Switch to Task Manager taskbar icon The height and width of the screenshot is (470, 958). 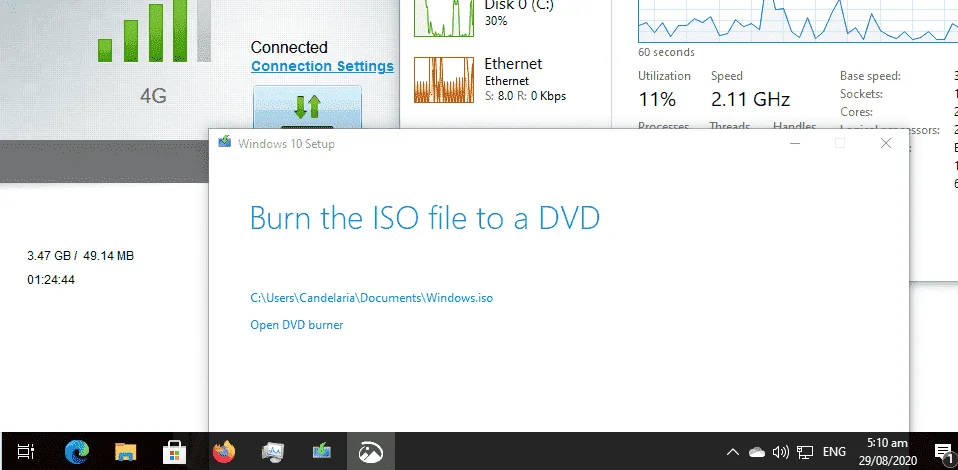272,452
